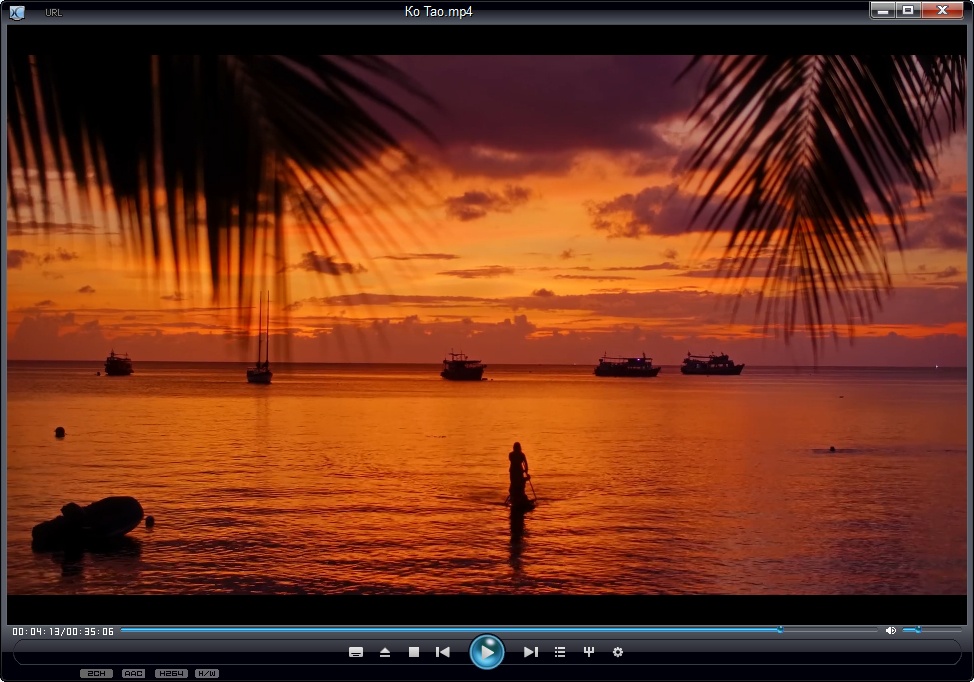Click the video display area

pos(486,324)
